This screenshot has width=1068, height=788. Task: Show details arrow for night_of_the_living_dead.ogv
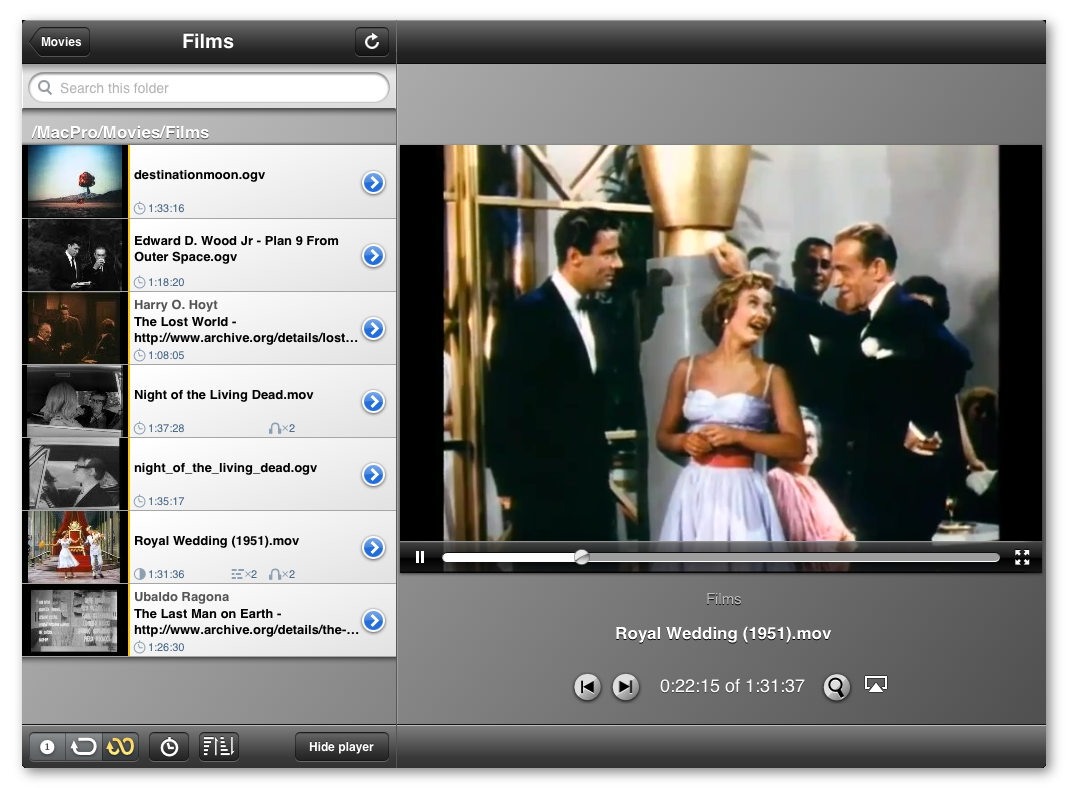coord(373,474)
